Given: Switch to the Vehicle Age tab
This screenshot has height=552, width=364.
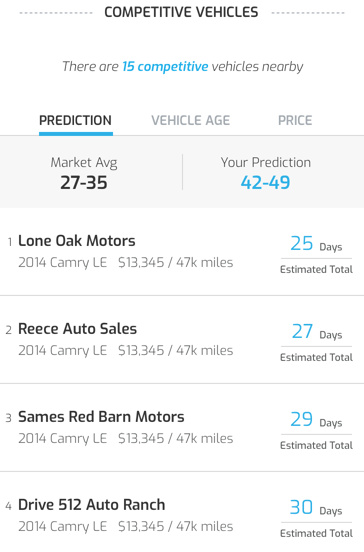Looking at the screenshot, I should pyautogui.click(x=190, y=120).
